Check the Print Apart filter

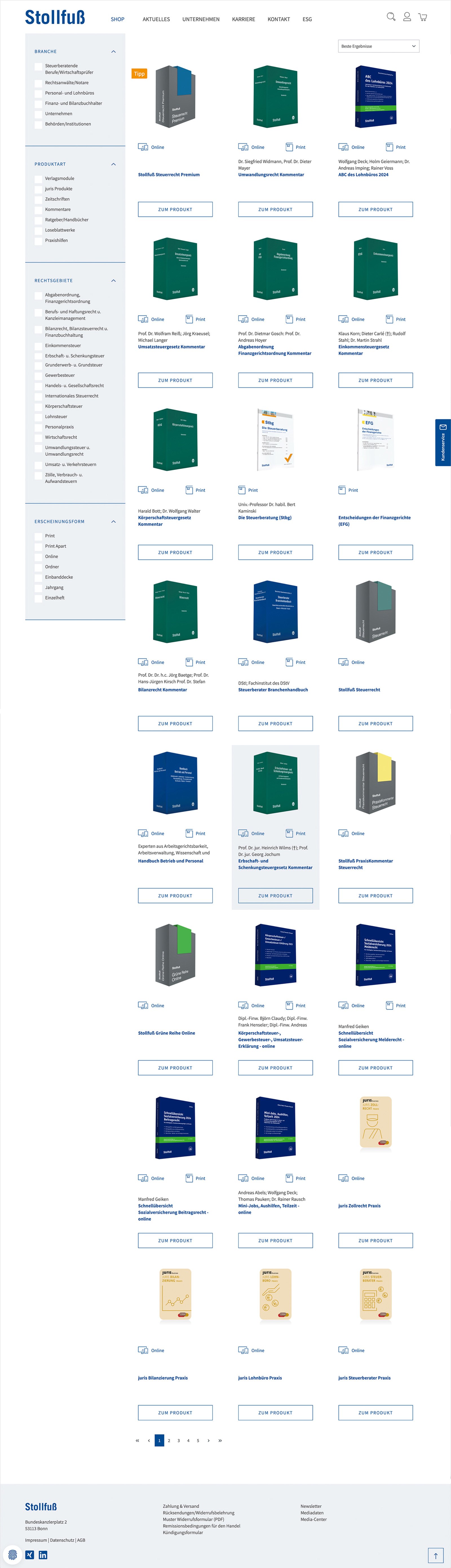38,547
